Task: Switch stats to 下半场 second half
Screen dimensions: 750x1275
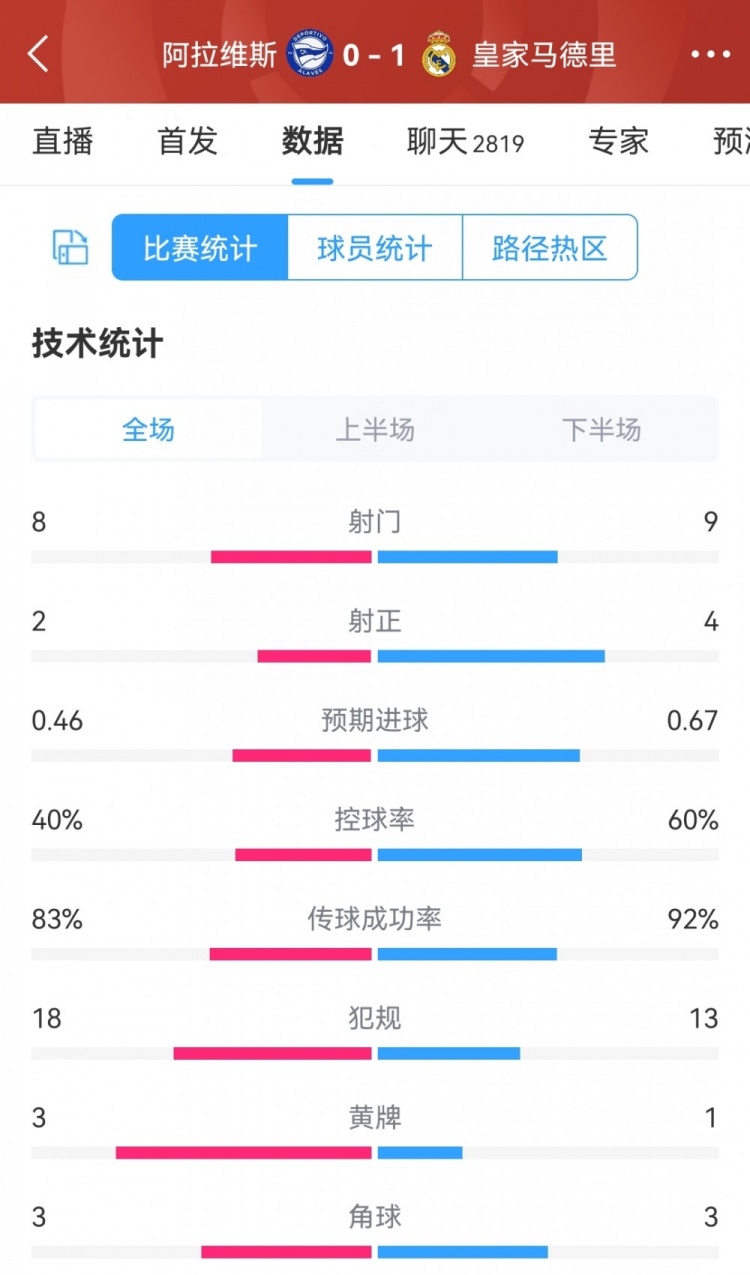Action: tap(602, 429)
